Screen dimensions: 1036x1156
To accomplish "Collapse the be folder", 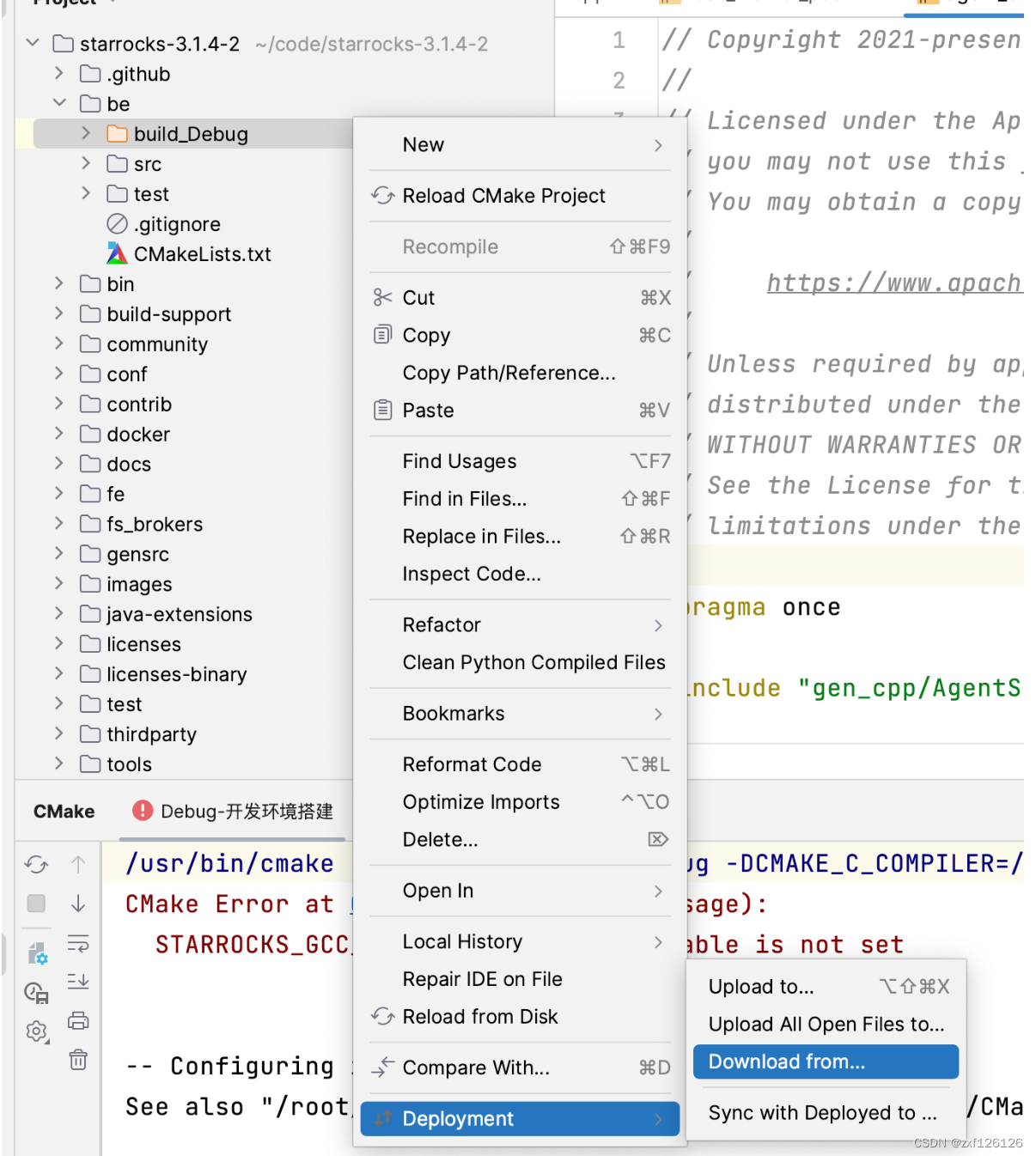I will click(59, 102).
